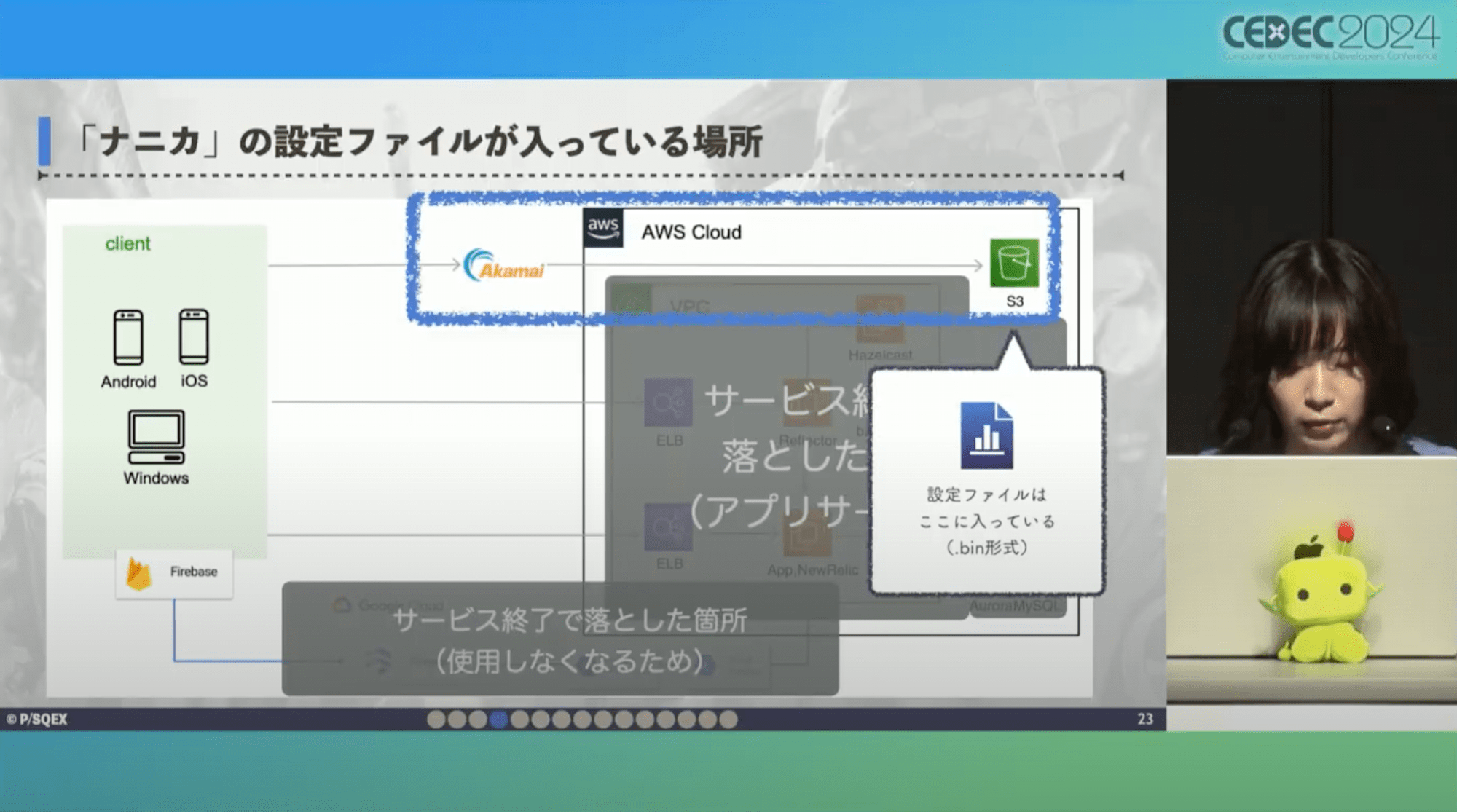The image size is (1457, 812).
Task: Click the green 'client' label
Action: [127, 244]
